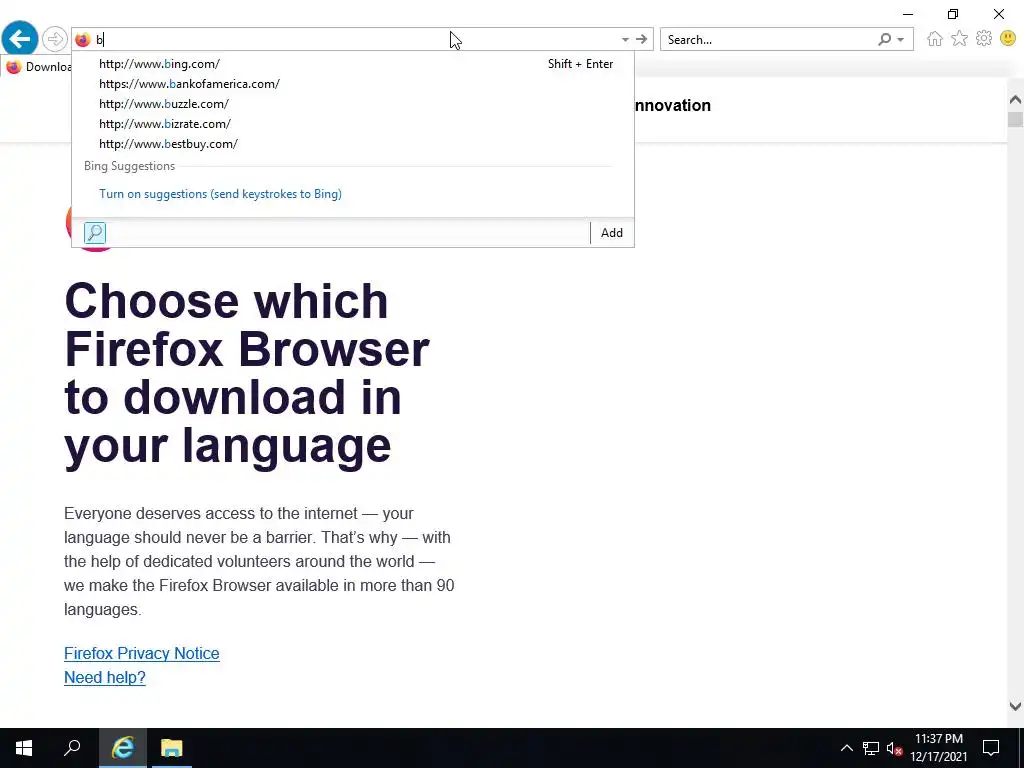Viewport: 1024px width, 768px height.
Task: Click the search provider magnifier icon in dropdown
Action: tap(95, 233)
